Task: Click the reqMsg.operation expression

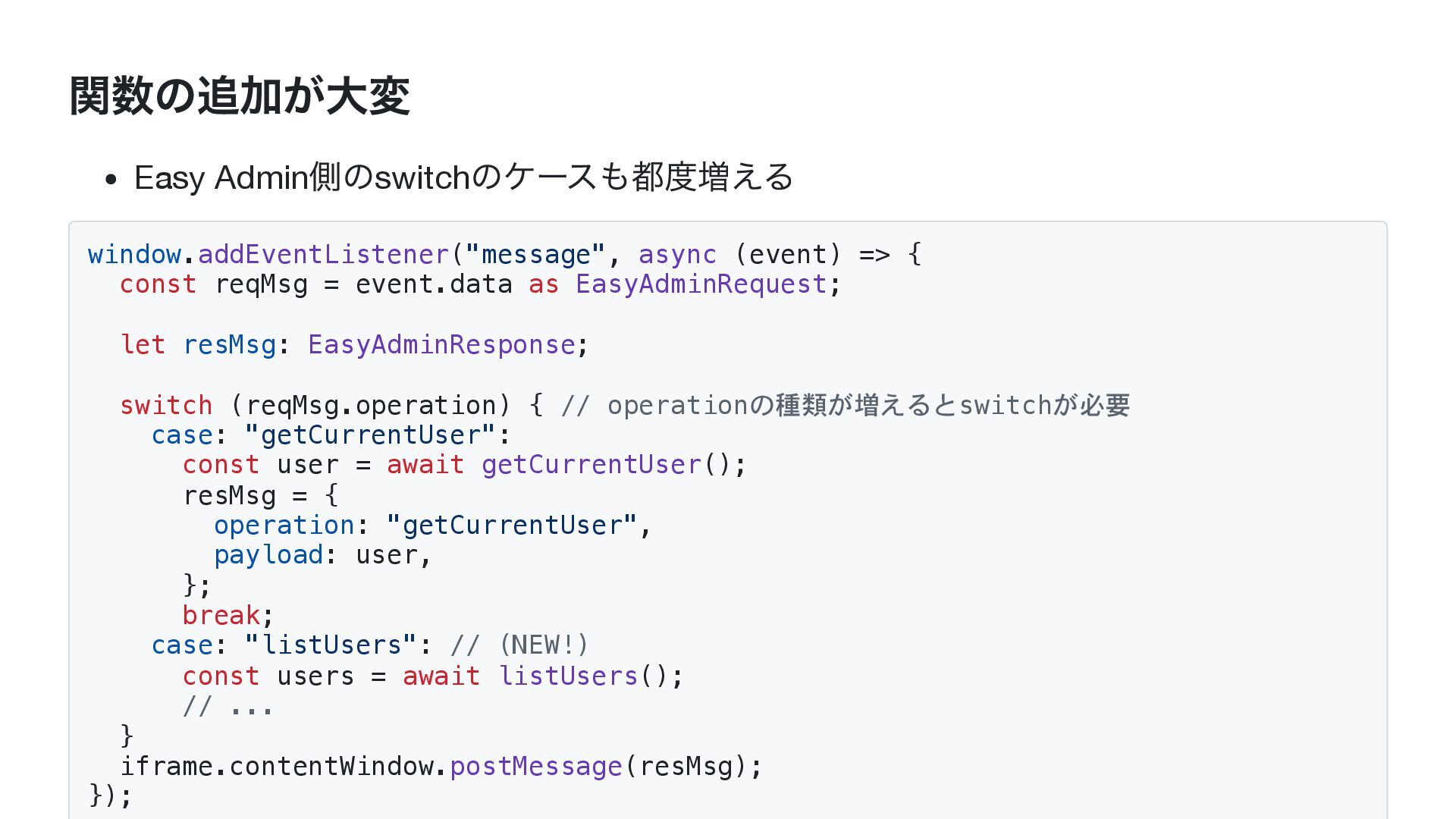Action: pyautogui.click(x=371, y=405)
